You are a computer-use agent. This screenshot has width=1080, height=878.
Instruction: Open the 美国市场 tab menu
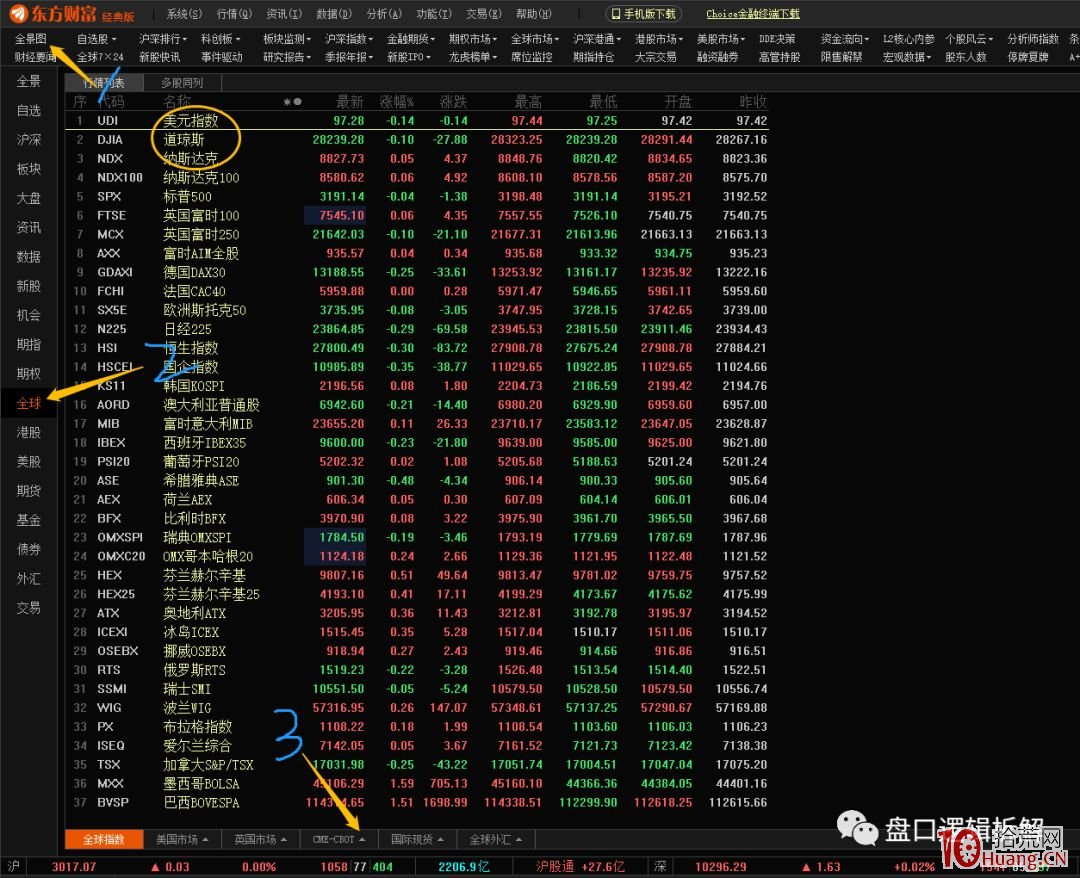[x=182, y=839]
